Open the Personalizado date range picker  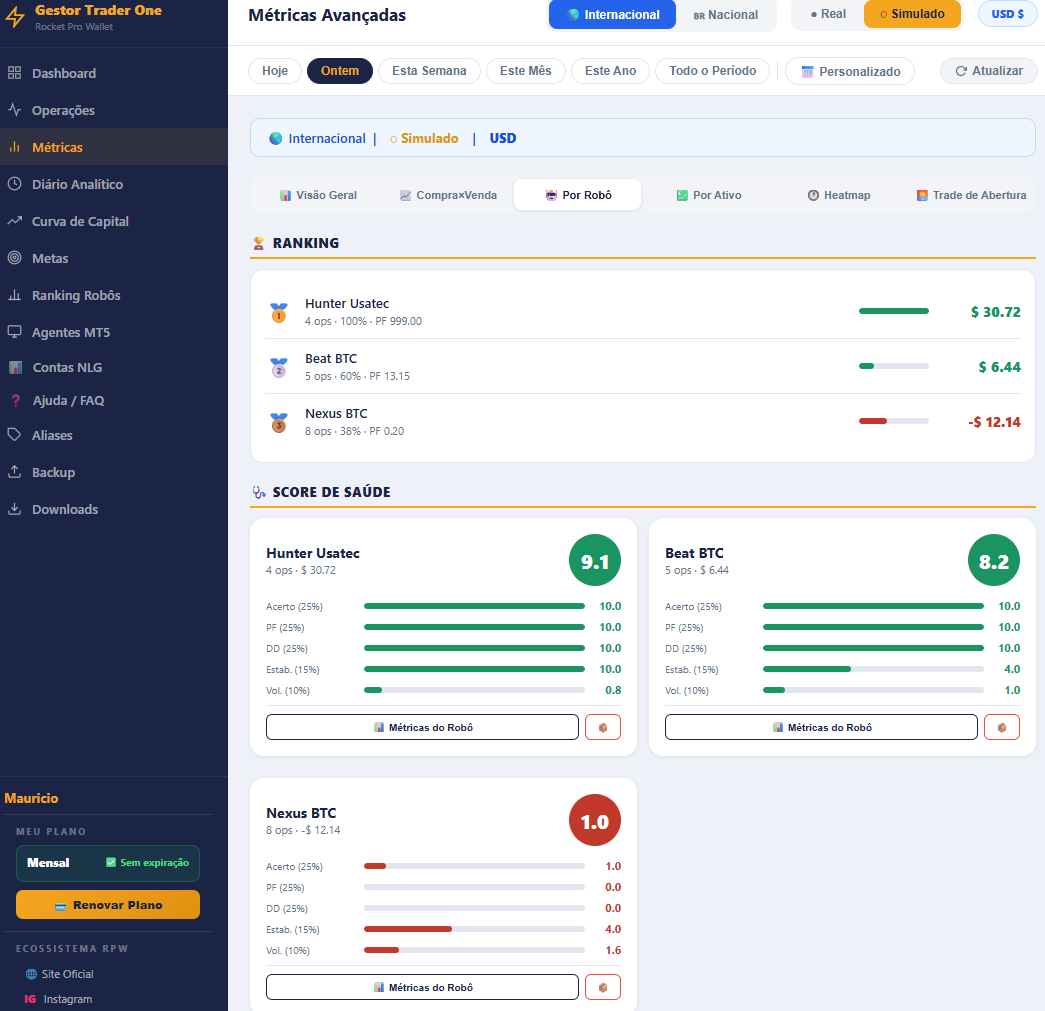[850, 71]
